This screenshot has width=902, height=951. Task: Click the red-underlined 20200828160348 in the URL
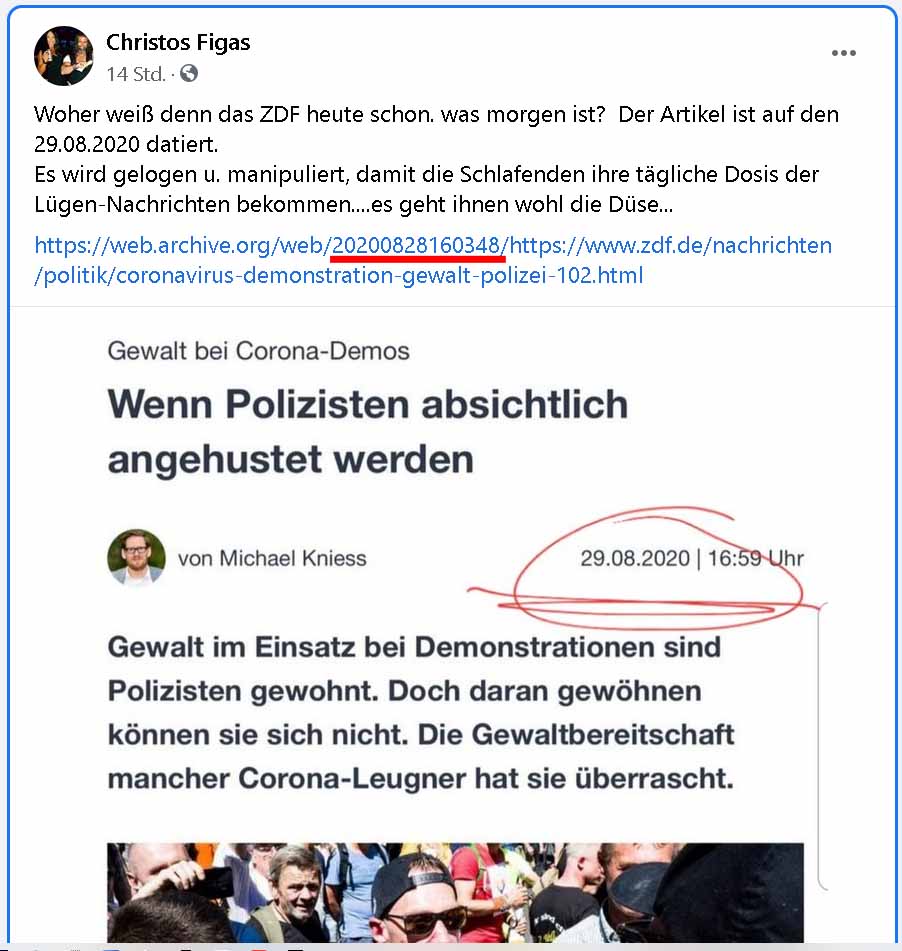pyautogui.click(x=418, y=246)
